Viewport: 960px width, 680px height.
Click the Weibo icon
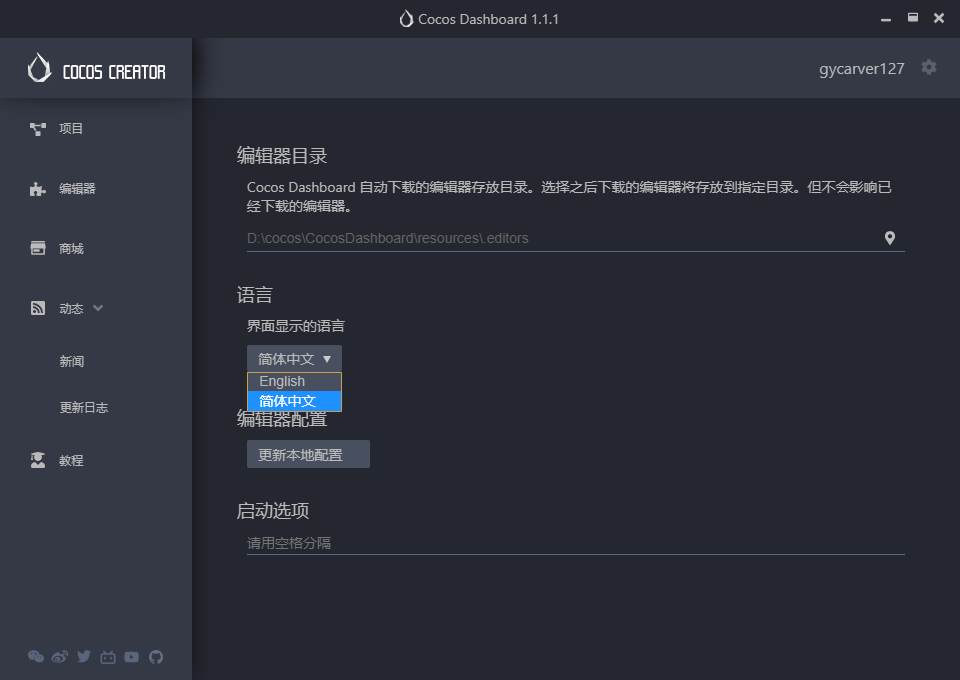coord(59,657)
